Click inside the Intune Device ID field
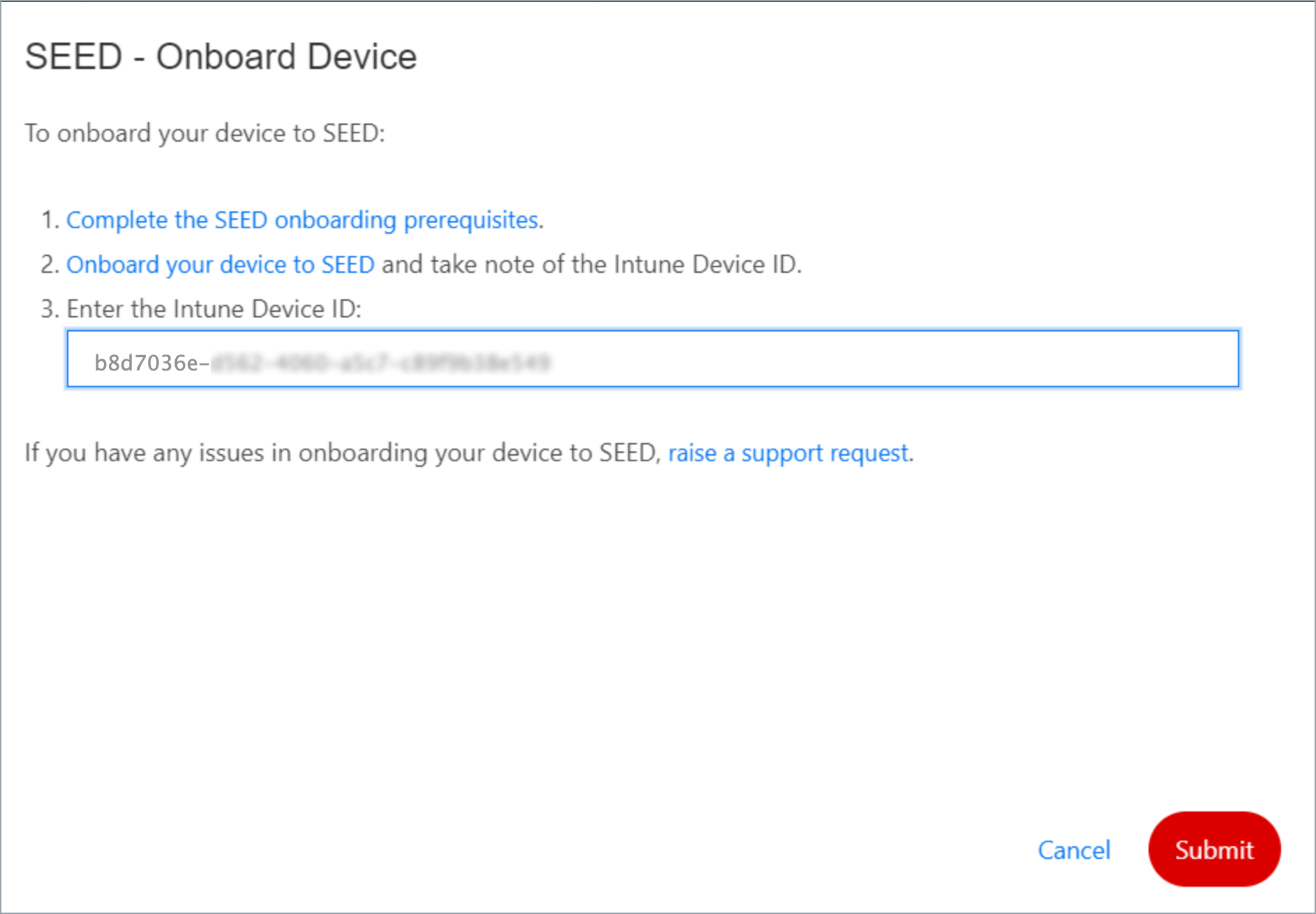1316x914 pixels. click(652, 359)
